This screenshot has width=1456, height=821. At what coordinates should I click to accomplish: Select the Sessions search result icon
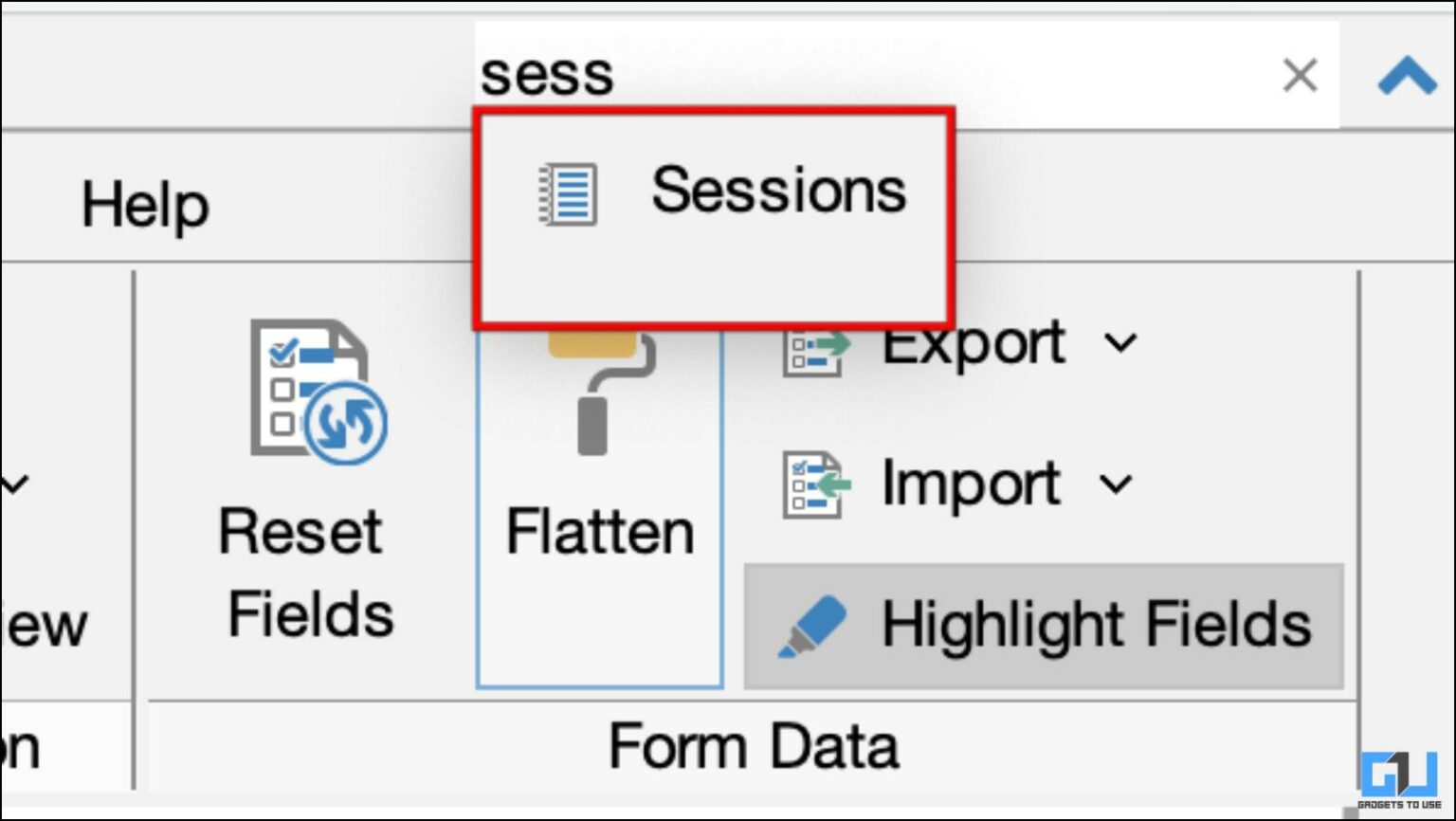pos(569,193)
